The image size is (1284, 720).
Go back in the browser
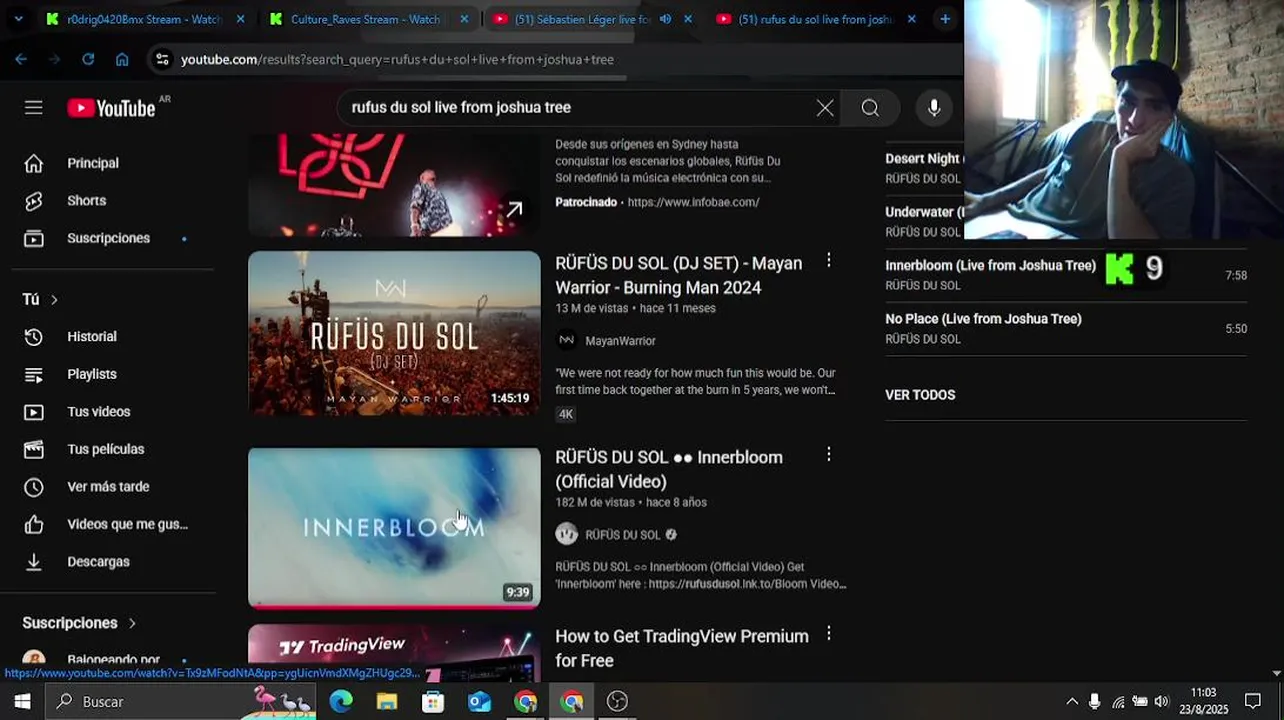coord(21,59)
